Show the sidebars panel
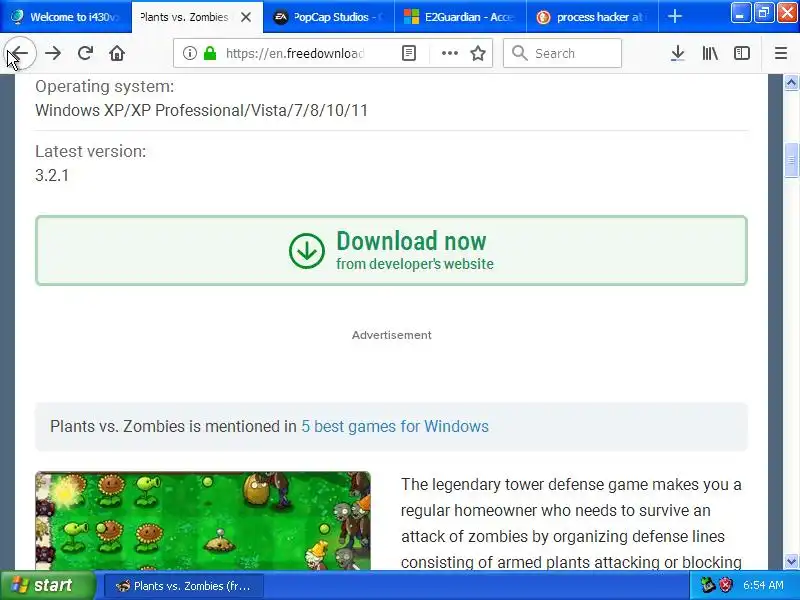This screenshot has height=600, width=800. click(742, 53)
